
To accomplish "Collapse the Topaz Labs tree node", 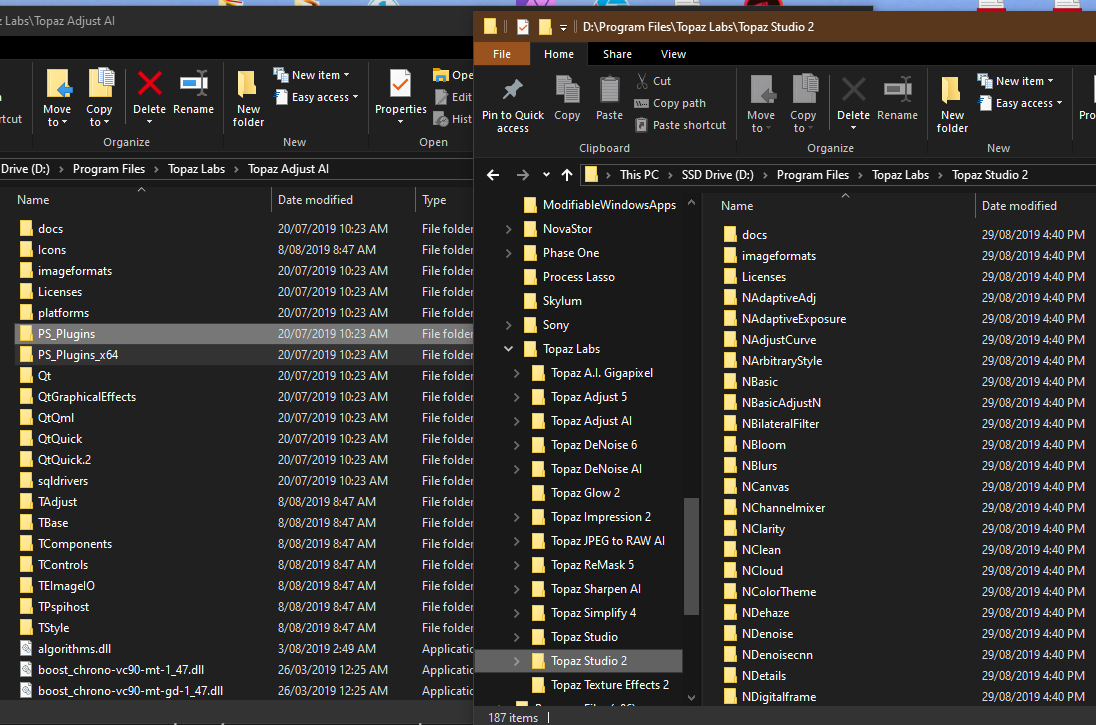I will pos(508,349).
